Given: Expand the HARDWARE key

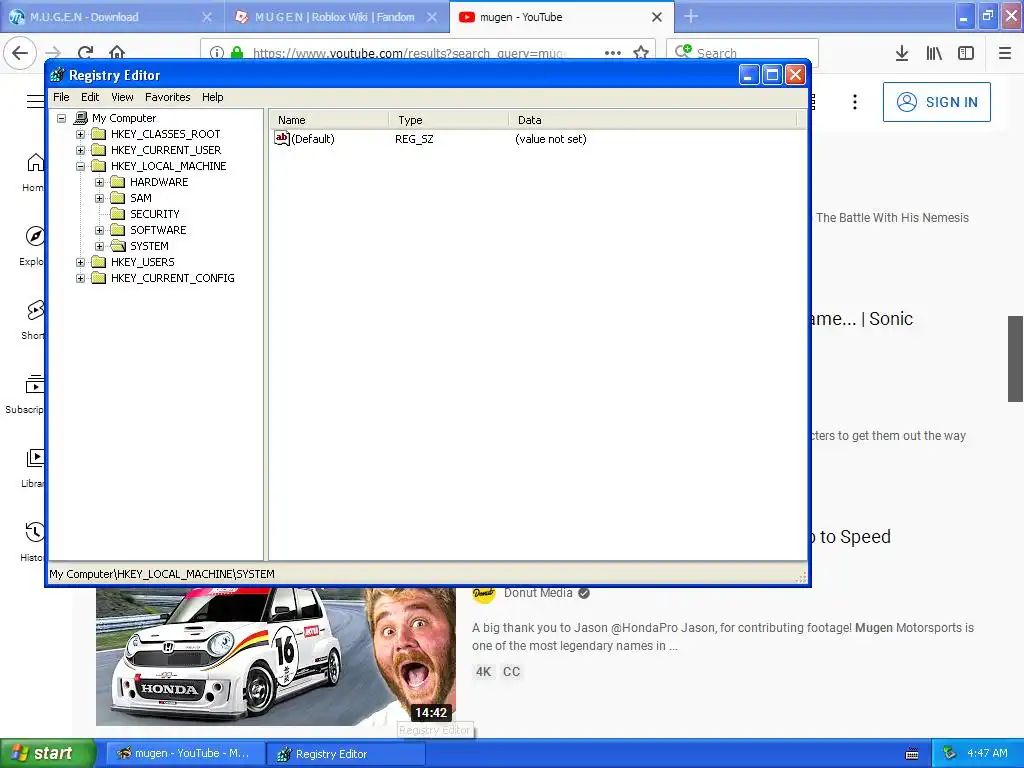Looking at the screenshot, I should (x=99, y=182).
